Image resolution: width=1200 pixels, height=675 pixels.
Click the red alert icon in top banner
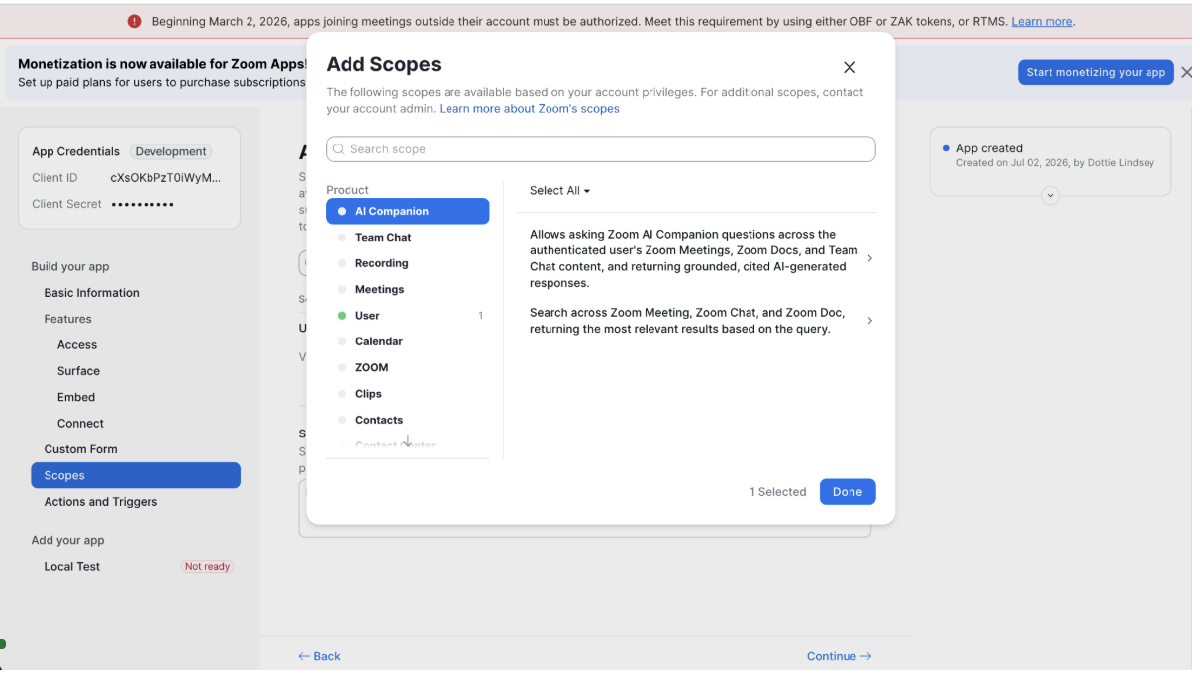(x=135, y=21)
